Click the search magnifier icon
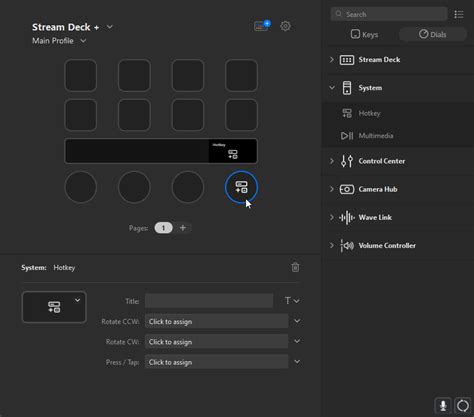This screenshot has height=417, width=474. 339,14
